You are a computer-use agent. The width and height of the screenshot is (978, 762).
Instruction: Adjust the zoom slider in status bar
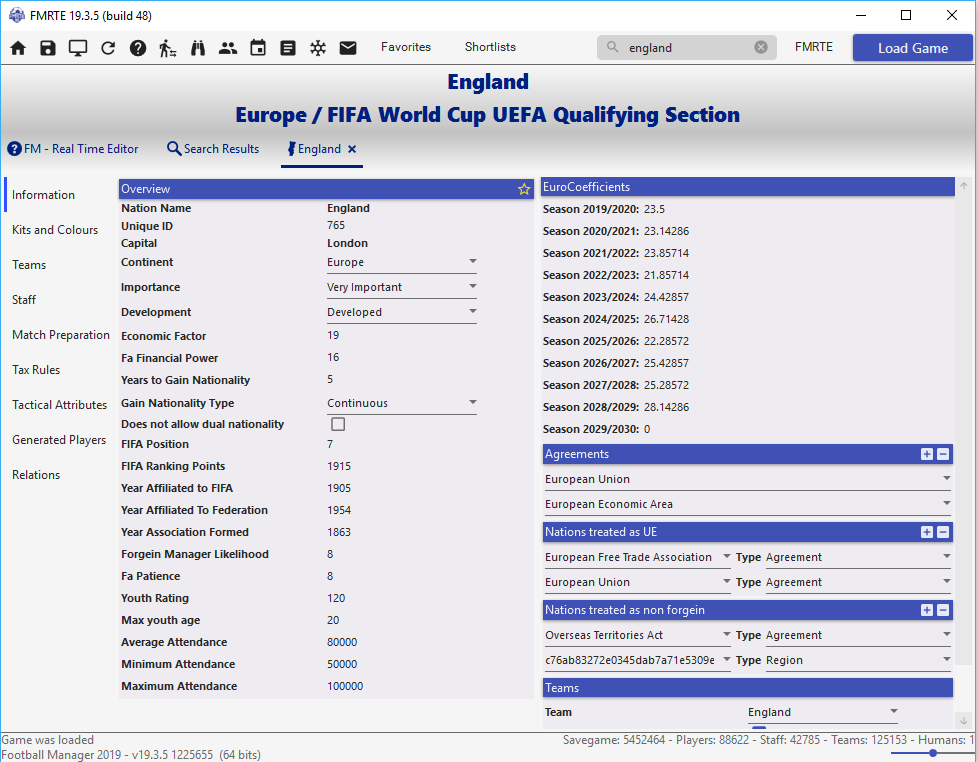(932, 753)
